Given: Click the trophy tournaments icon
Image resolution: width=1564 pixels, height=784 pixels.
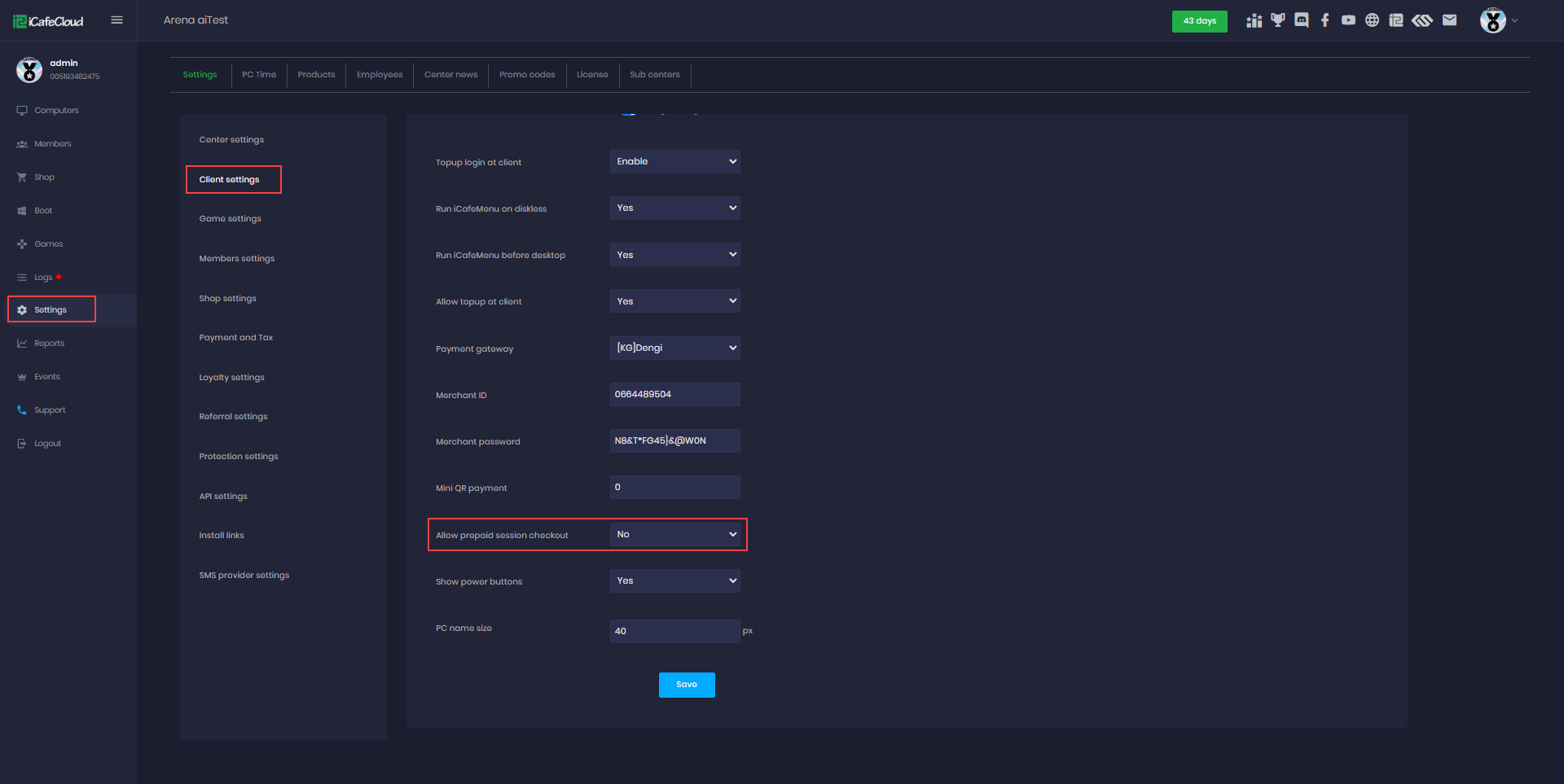Looking at the screenshot, I should [x=1277, y=20].
